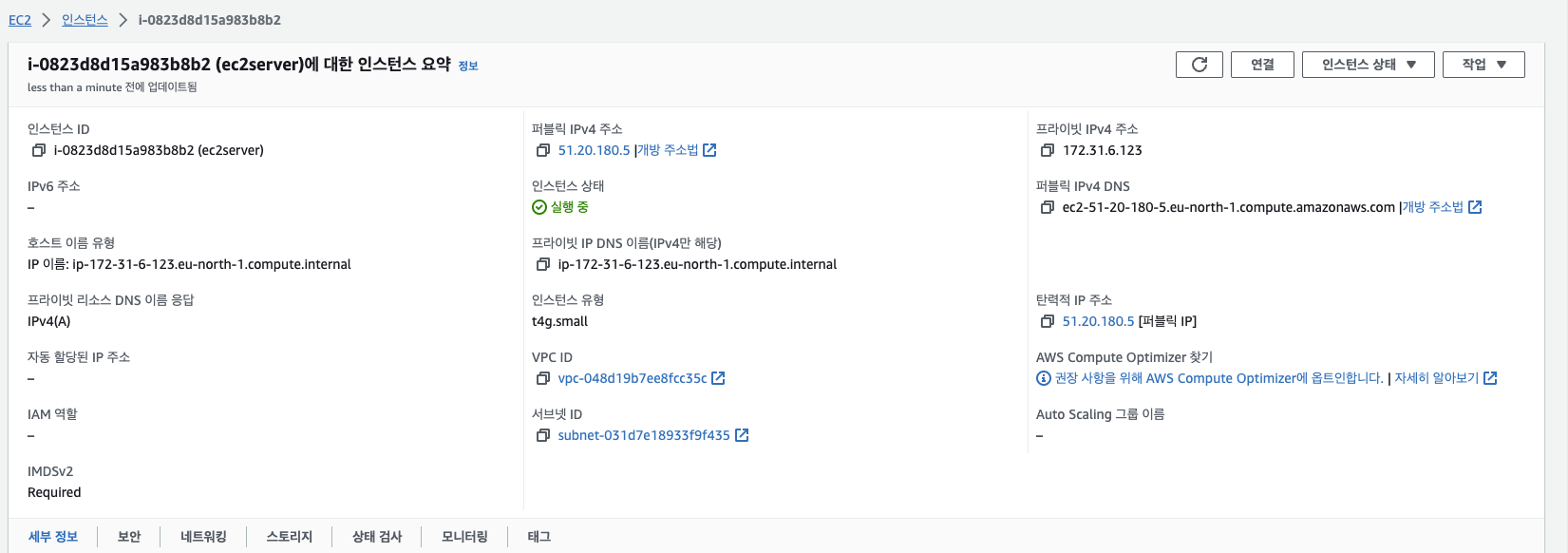Copy the public IPv4 DNS name
The image size is (1568, 553).
tap(1048, 207)
